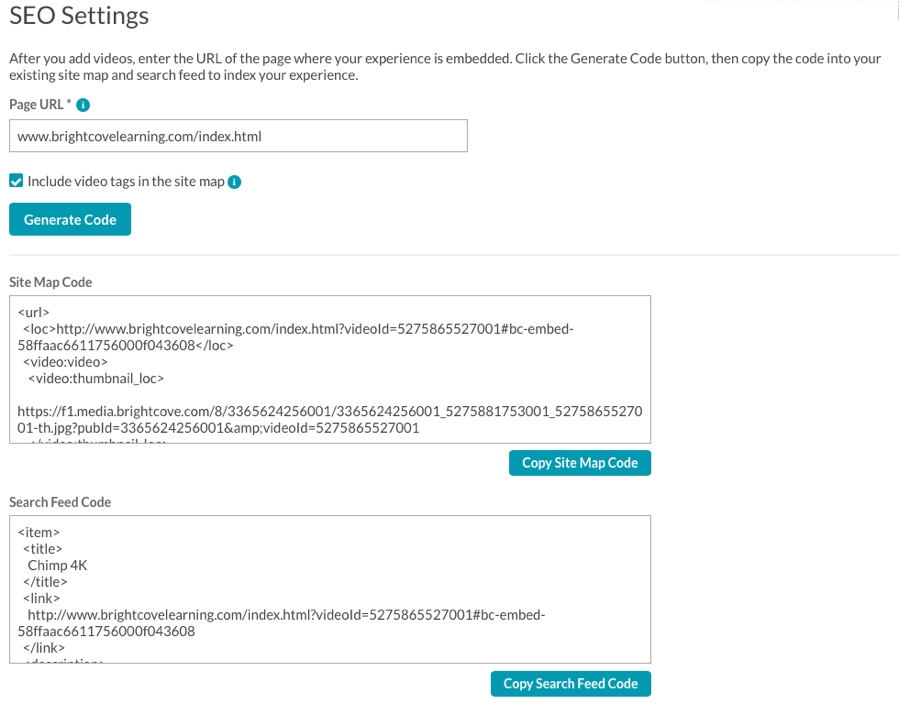This screenshot has width=900, height=704.
Task: Uncheck Include video tags in the site map
Action: (x=16, y=181)
